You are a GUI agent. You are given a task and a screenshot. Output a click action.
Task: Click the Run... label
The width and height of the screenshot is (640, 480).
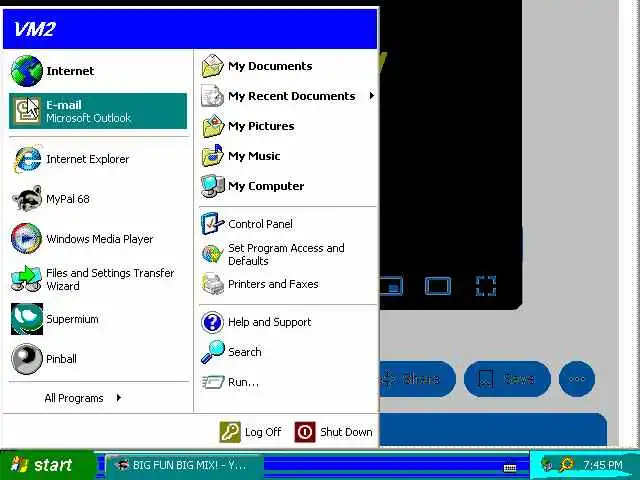click(x=243, y=382)
